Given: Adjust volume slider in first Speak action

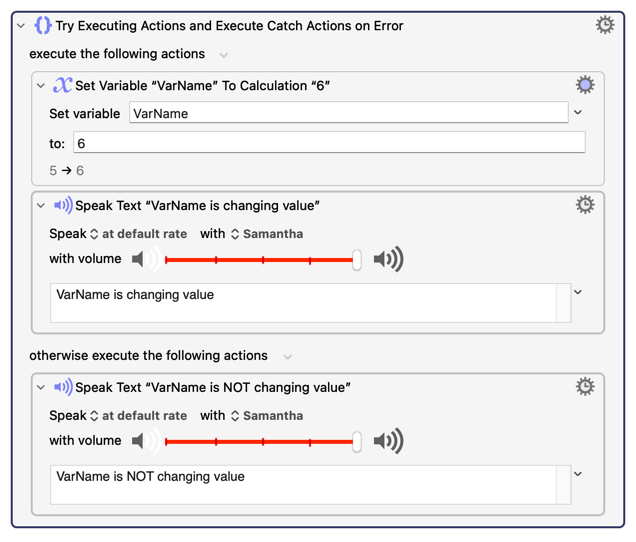Looking at the screenshot, I should (263, 260).
